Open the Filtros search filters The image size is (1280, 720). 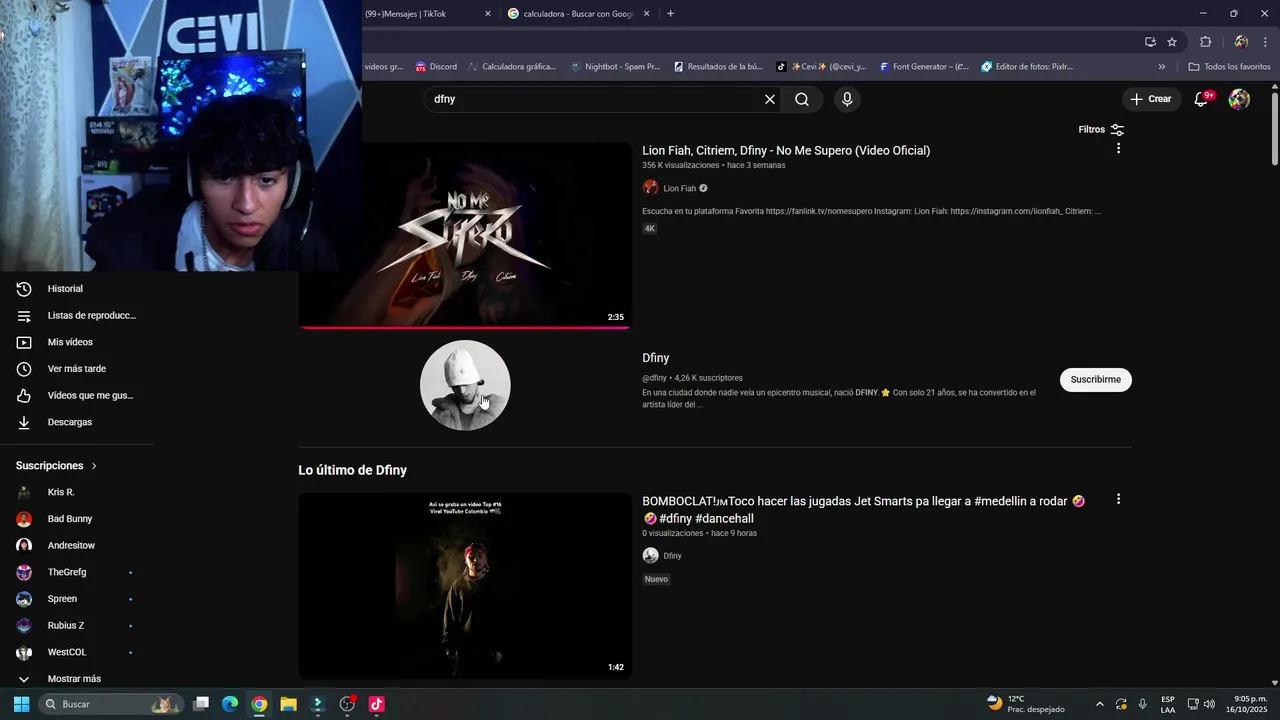pyautogui.click(x=1101, y=129)
